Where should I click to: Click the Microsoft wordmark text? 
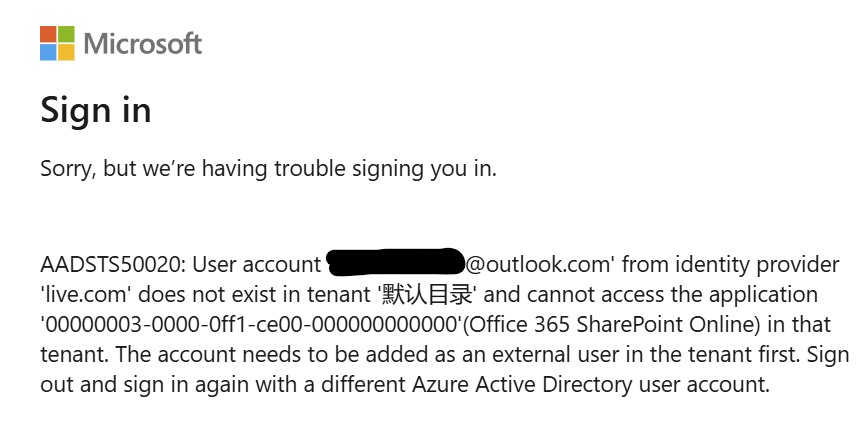point(143,44)
